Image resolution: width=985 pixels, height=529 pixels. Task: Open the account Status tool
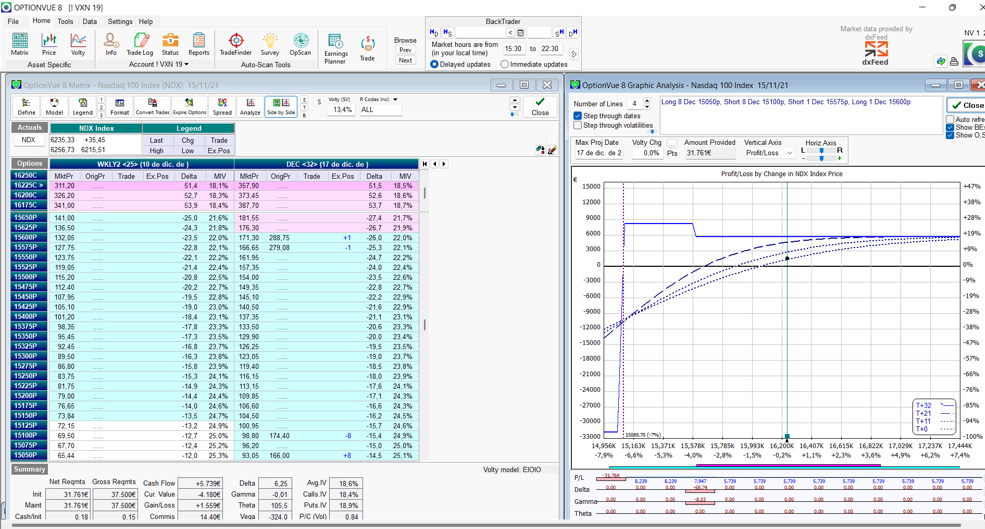(x=170, y=44)
